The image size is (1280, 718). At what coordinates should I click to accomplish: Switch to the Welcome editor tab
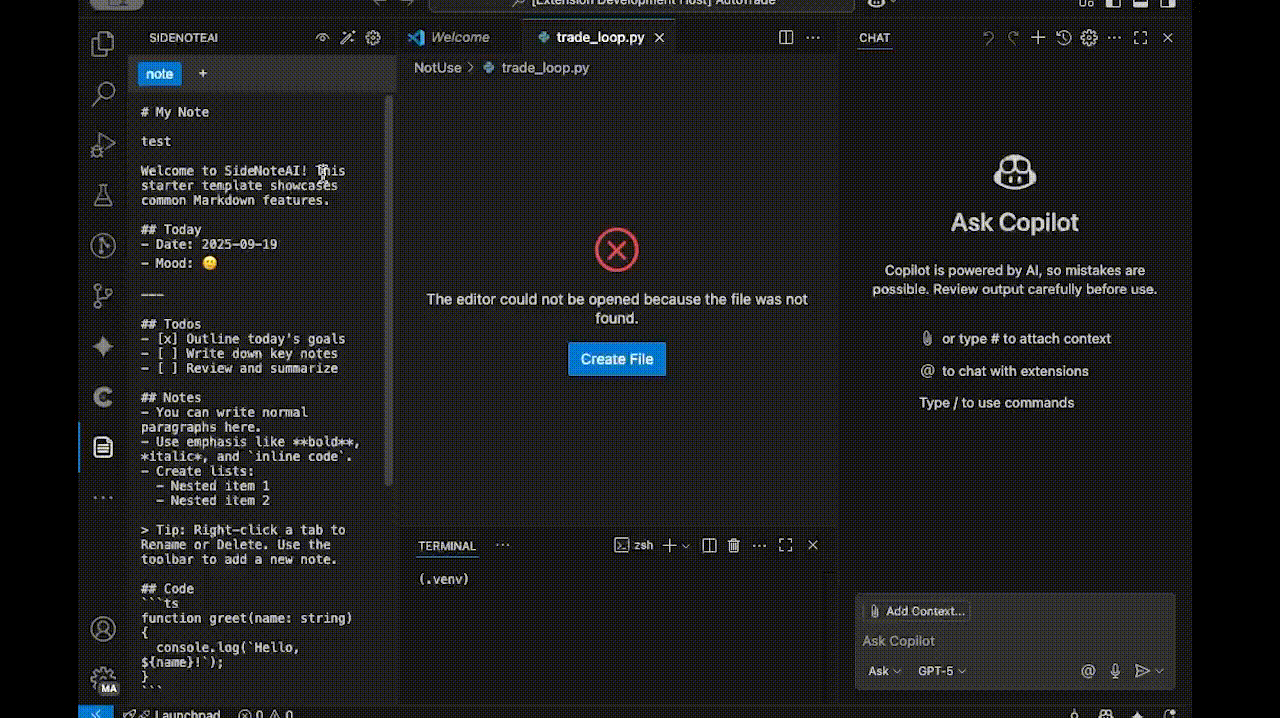(x=450, y=37)
